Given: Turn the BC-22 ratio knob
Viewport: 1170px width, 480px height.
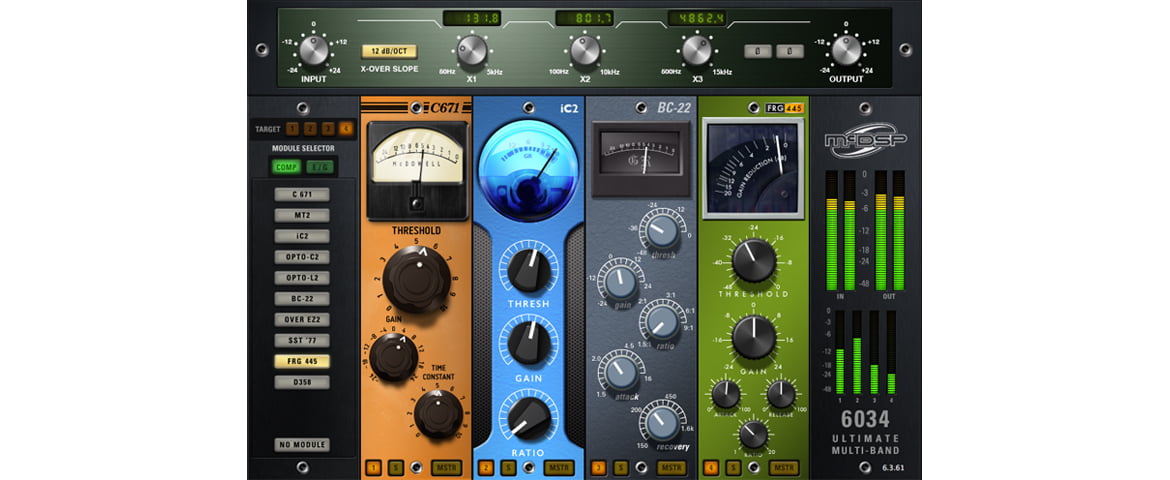Looking at the screenshot, I should pyautogui.click(x=662, y=322).
